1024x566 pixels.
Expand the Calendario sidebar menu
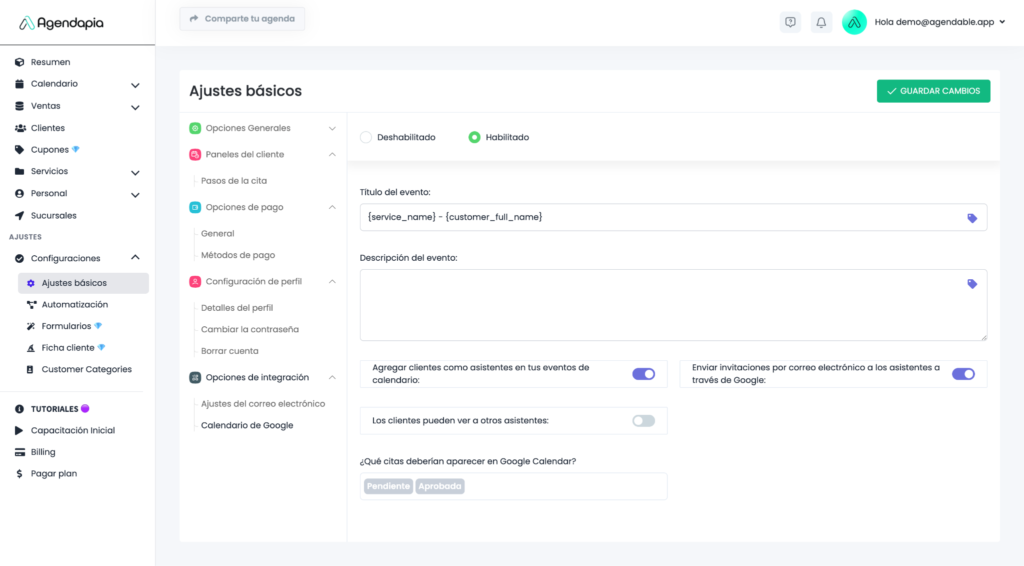[135, 84]
